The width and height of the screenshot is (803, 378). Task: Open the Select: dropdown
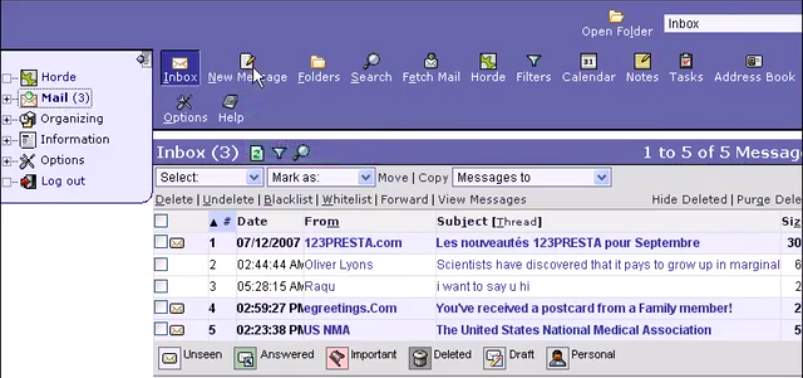pos(209,178)
